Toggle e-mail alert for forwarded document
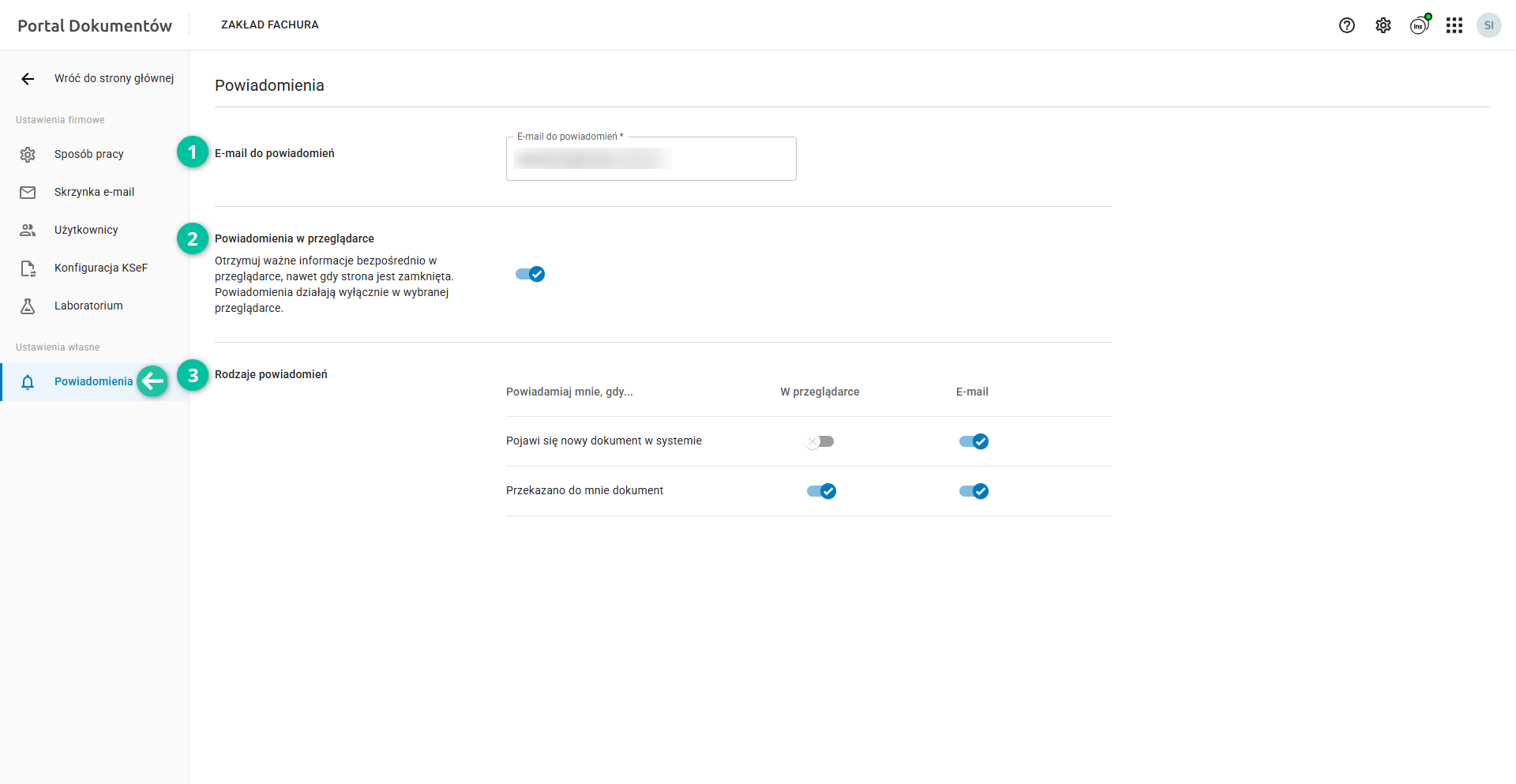This screenshot has height=784, width=1516. point(974,491)
